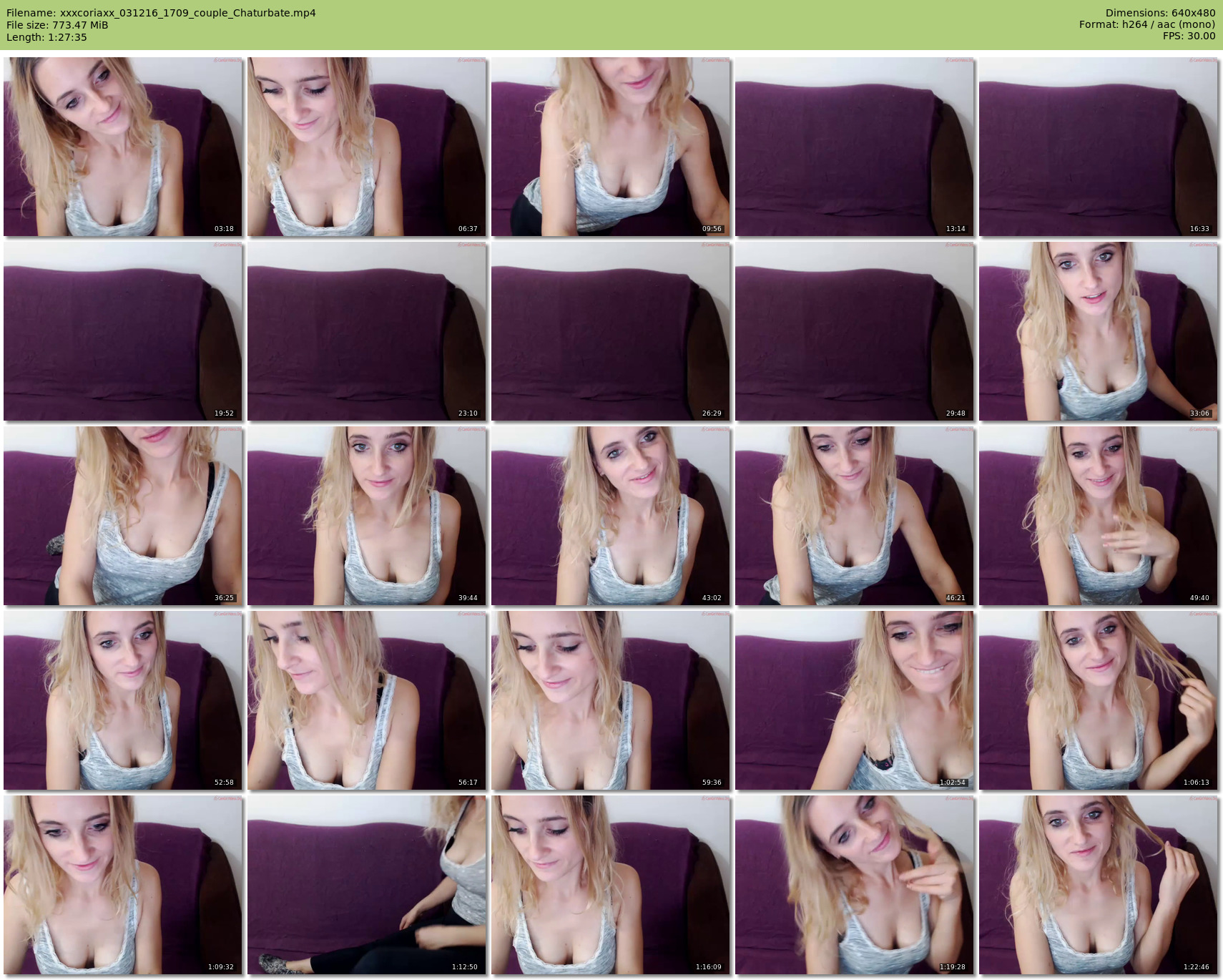Click the thumbnail at 09:56

611,147
